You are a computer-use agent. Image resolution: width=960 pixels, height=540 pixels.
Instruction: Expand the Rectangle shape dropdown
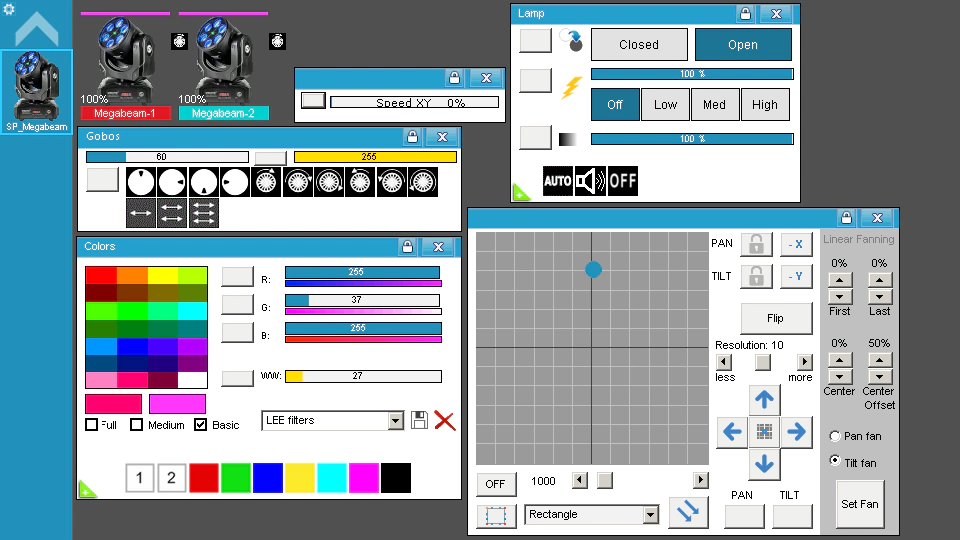coord(591,514)
